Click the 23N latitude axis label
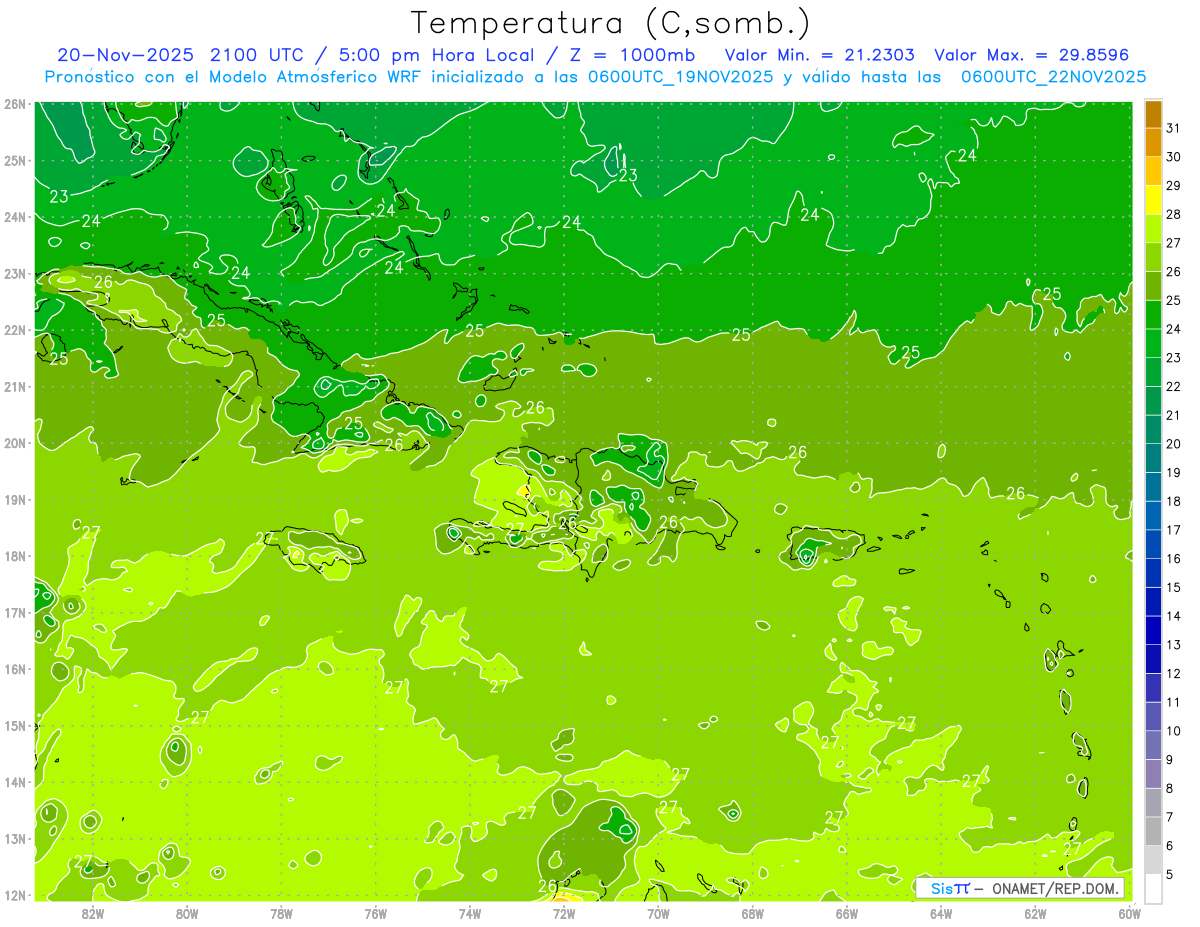This screenshot has height=927, width=1200. point(15,273)
